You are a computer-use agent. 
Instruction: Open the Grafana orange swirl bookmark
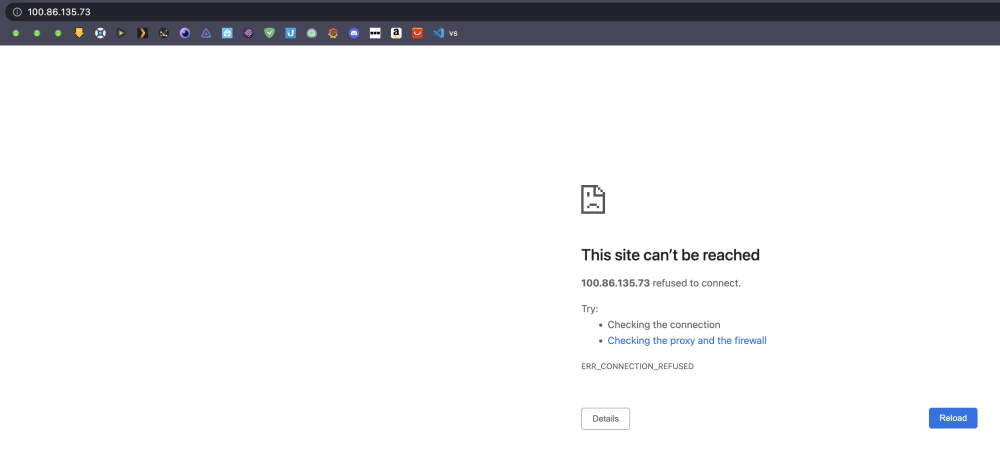pyautogui.click(x=333, y=33)
